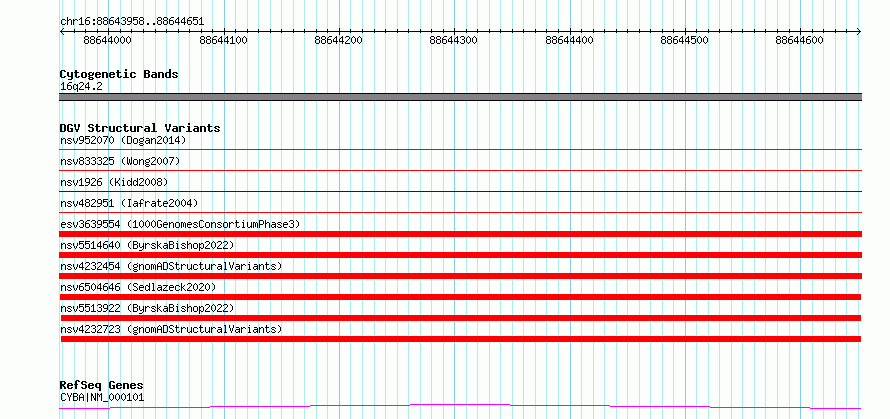This screenshot has width=890, height=419.
Task: Open variant nsv5514640 (ByrskaBishop2022)
Action: 147,245
